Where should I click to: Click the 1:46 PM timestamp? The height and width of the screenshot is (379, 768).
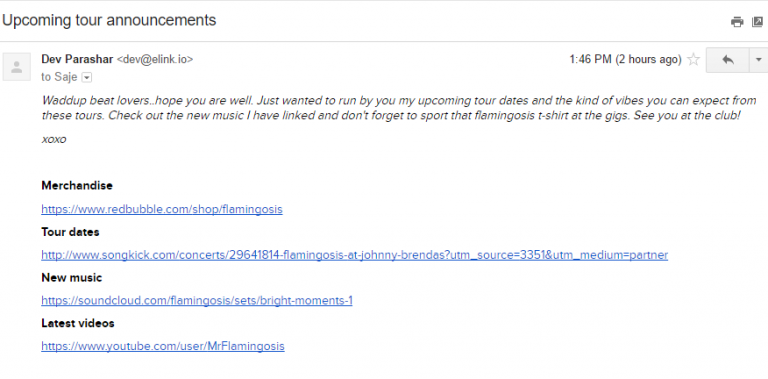click(590, 60)
